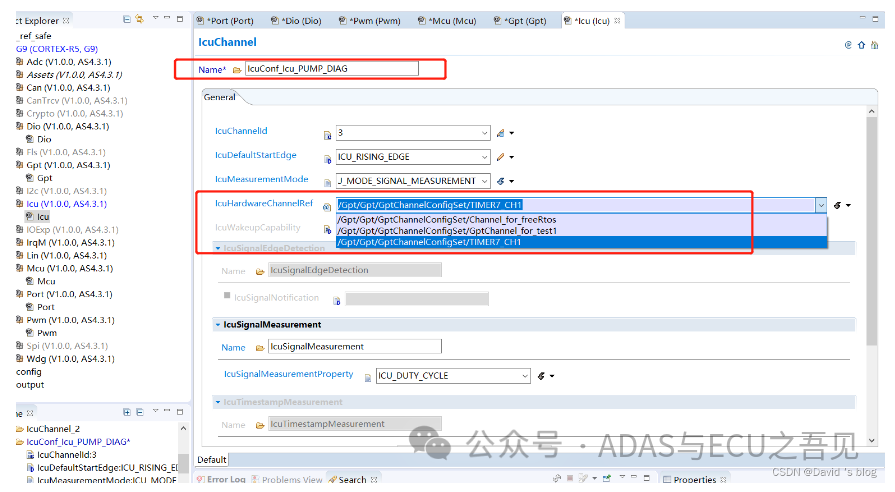Screen dimensions: 895x492
Task: Click the pencil icon beside IcuDefaultStartEdge
Action: pos(501,157)
